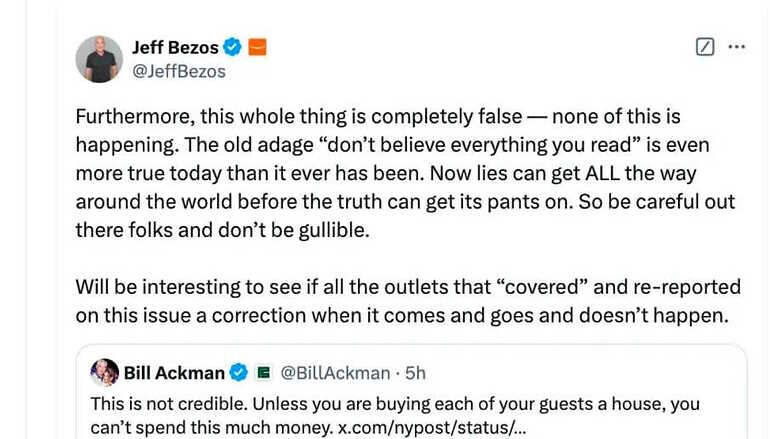Click the empty header area of the quoted post card
Viewport: 770px width, 439px height.
click(x=584, y=372)
